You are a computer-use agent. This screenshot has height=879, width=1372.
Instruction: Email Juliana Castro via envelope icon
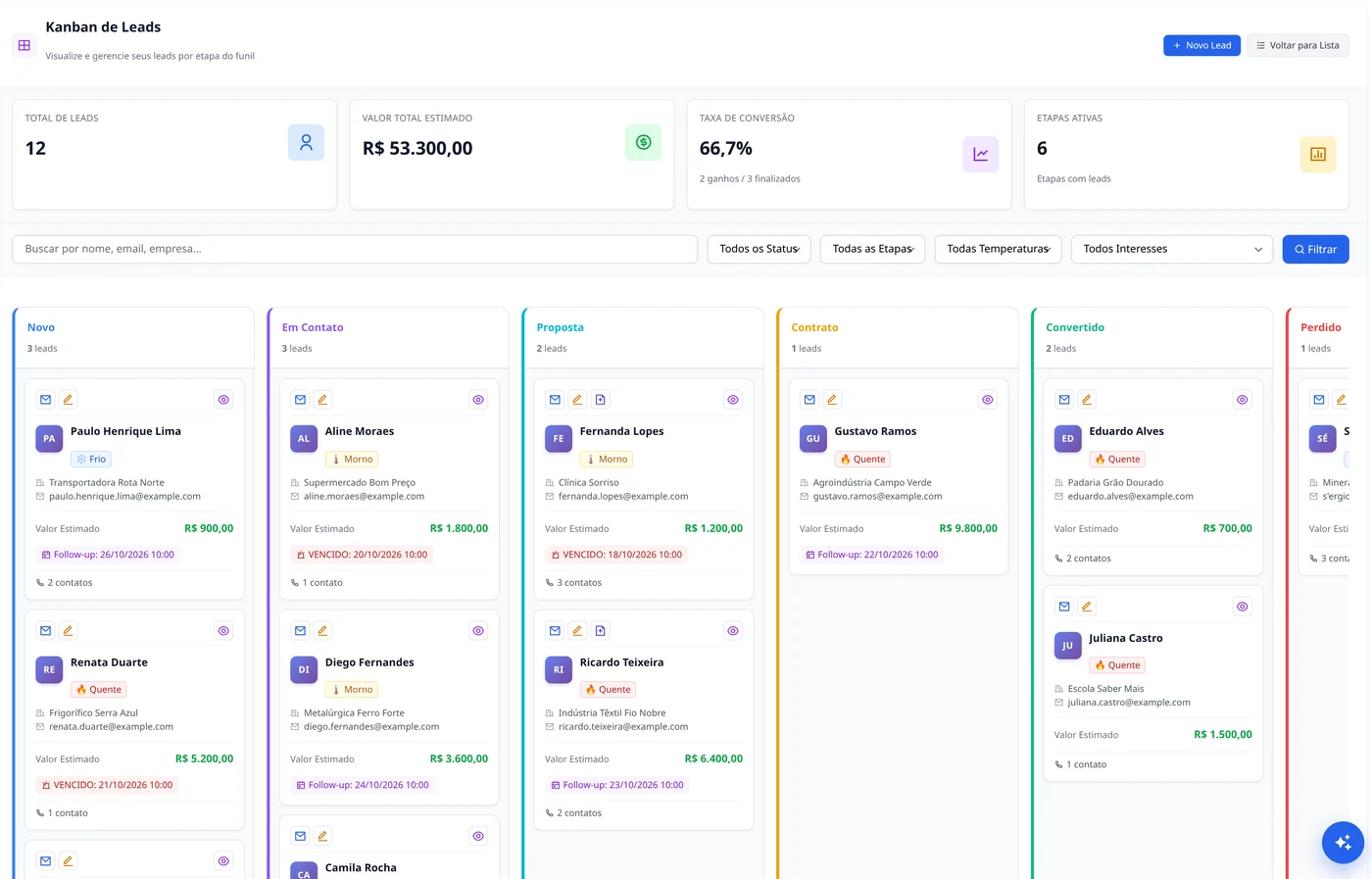pos(1064,607)
